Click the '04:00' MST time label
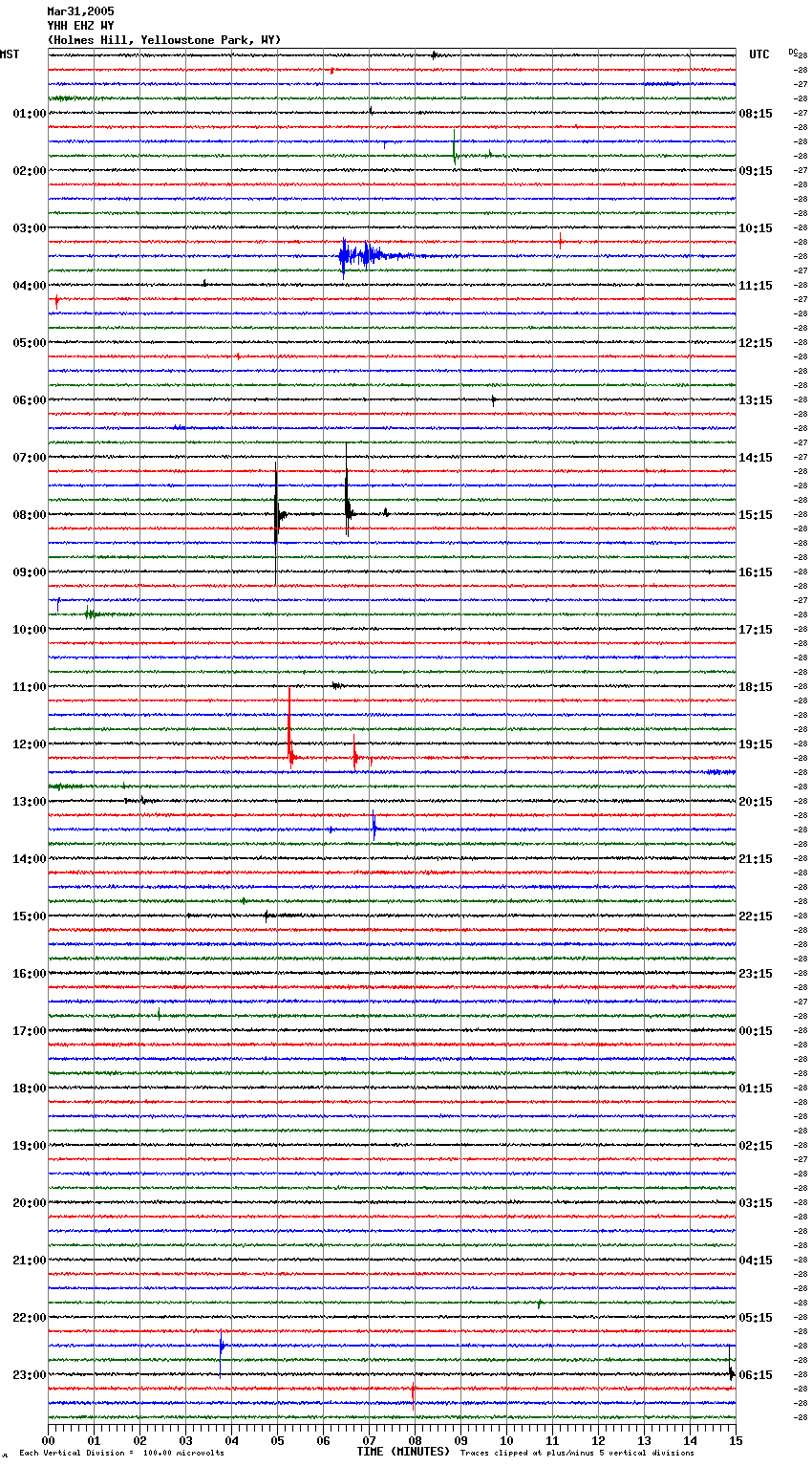The width and height of the screenshot is (812, 1466). click(30, 286)
